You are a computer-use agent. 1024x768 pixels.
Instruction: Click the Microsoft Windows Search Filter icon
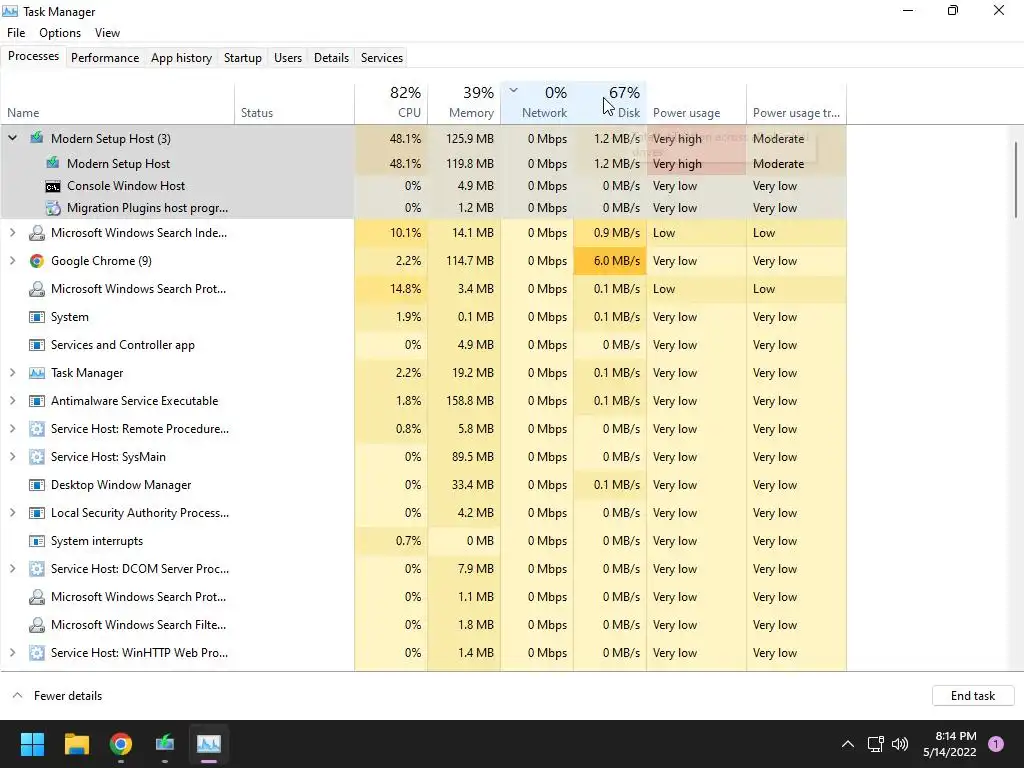[37, 625]
